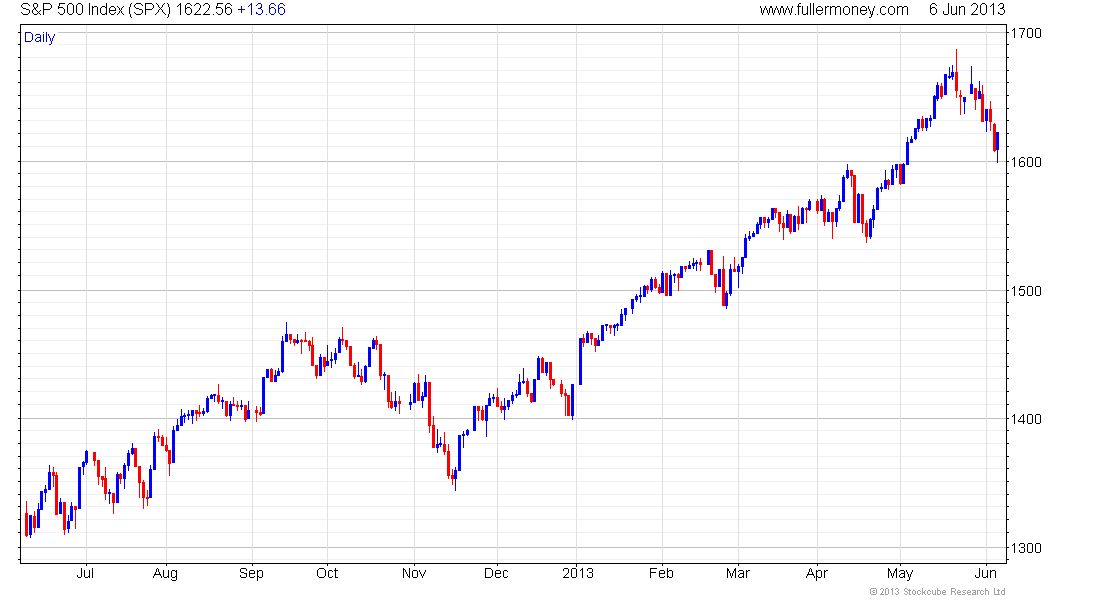Click the 1400 price axis label
This screenshot has width=1100, height=600.
(x=1026, y=420)
